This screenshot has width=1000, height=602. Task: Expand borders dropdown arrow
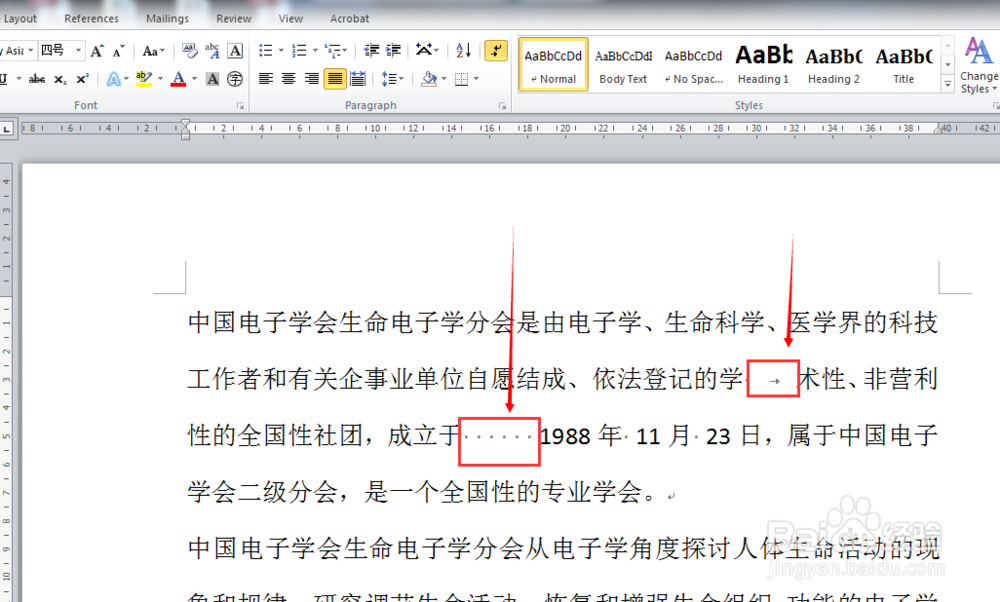click(x=476, y=79)
